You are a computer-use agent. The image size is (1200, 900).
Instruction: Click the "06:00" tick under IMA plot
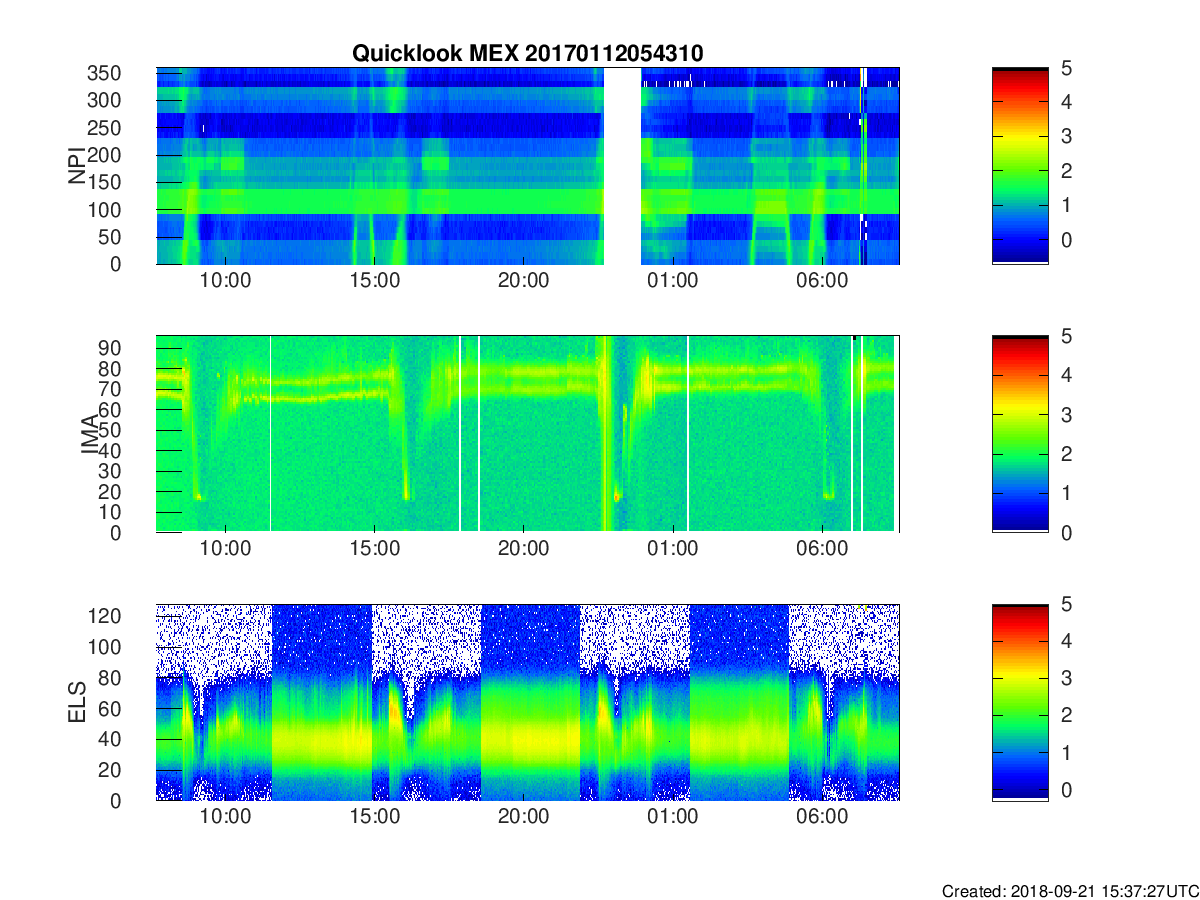[x=821, y=547]
